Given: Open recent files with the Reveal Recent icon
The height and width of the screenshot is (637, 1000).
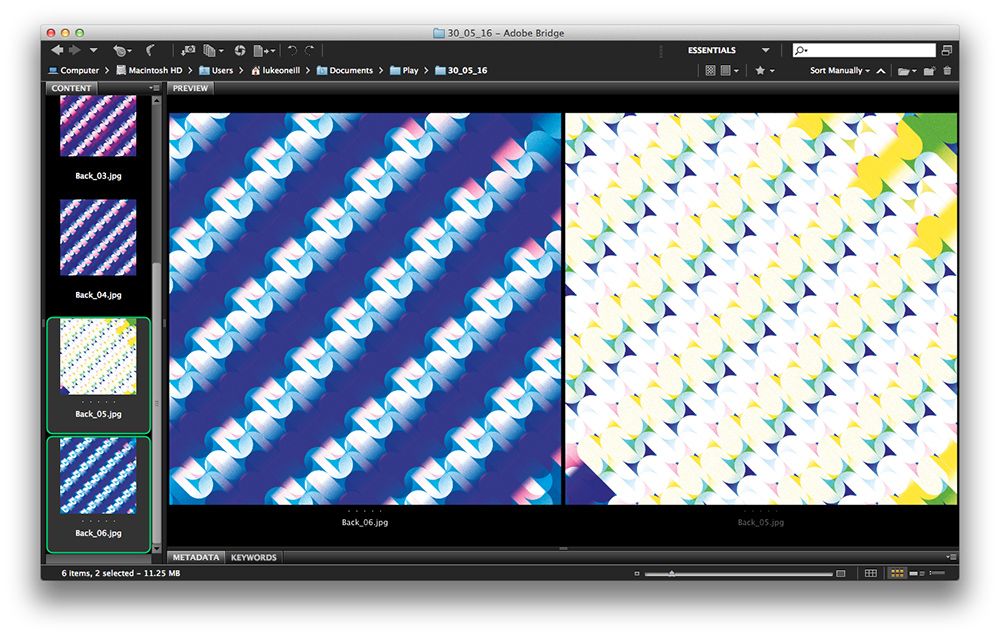Looking at the screenshot, I should (x=121, y=49).
